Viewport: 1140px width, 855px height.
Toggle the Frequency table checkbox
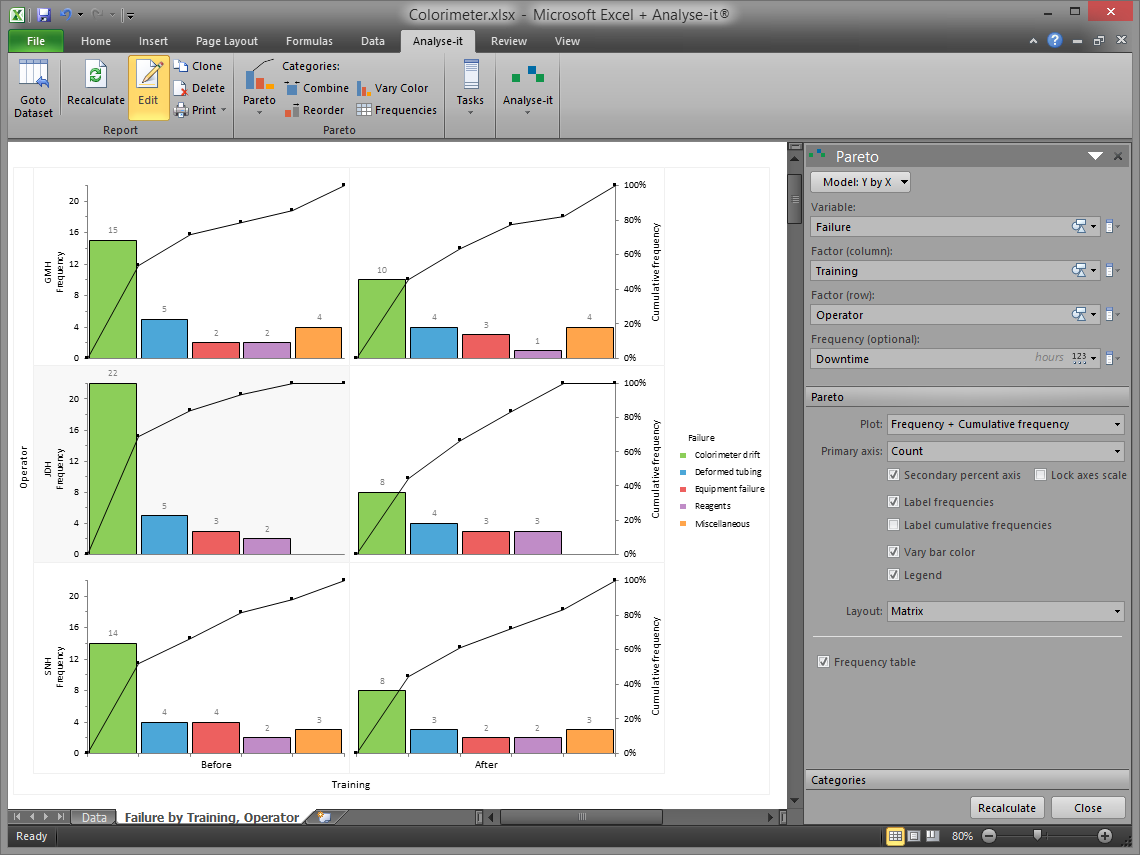click(x=824, y=662)
